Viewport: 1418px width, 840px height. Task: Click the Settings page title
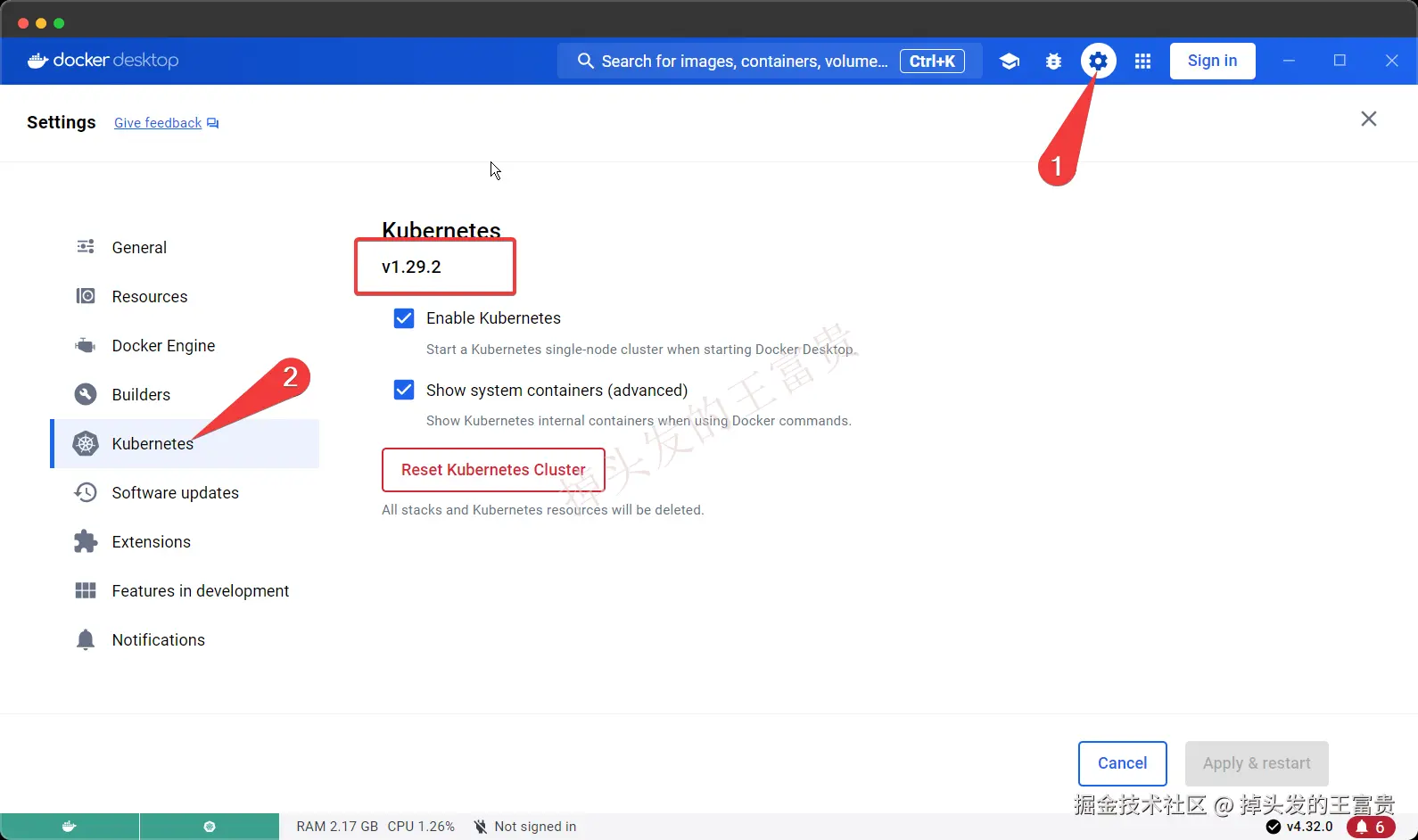62,122
